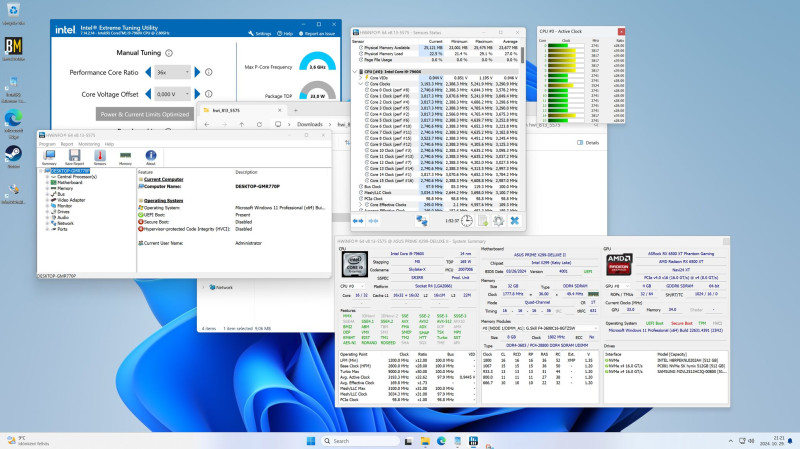Select the Ports tree item in HWiNFO
Viewport: 800px width, 449px height.
point(62,229)
